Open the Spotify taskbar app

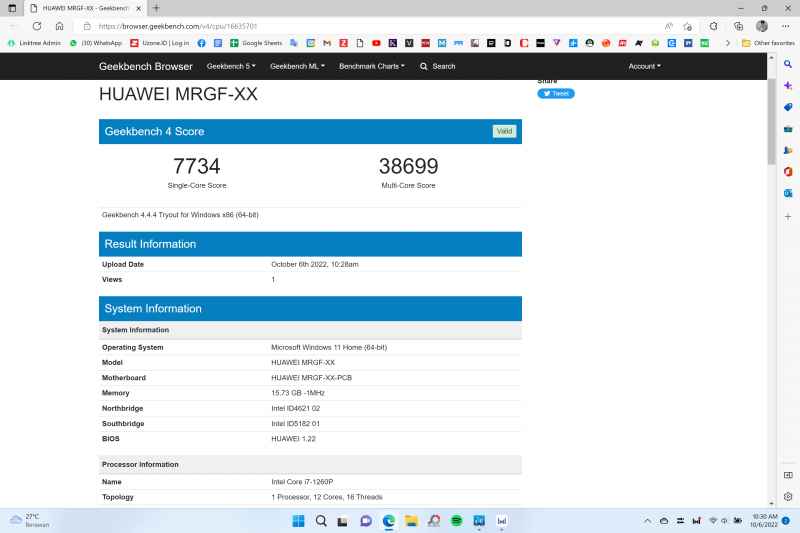click(456, 521)
